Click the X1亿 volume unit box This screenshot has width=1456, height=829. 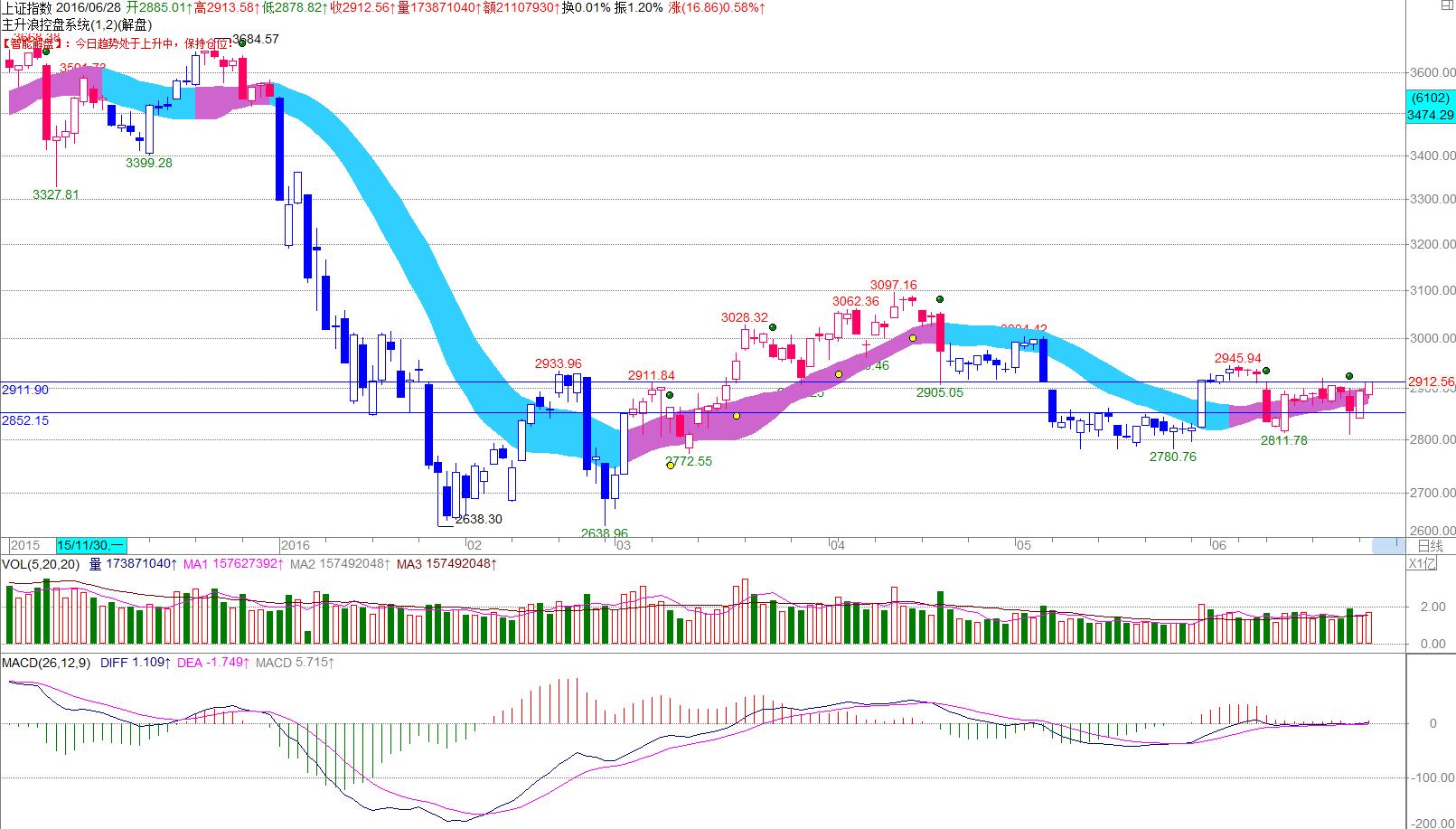pos(1422,564)
